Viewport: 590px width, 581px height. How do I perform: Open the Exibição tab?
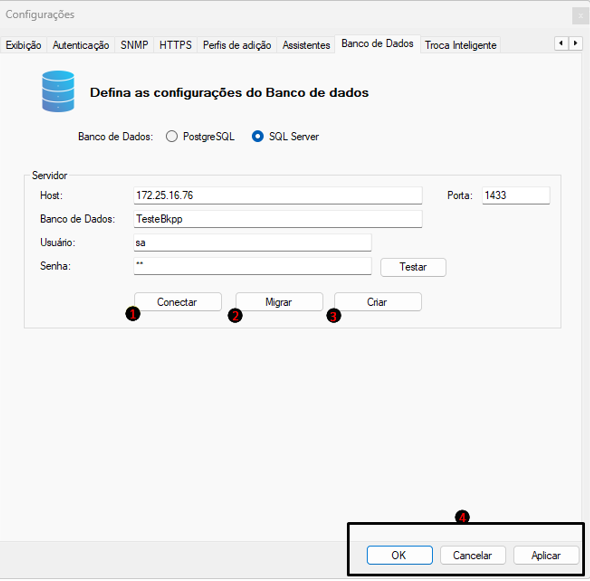(23, 45)
